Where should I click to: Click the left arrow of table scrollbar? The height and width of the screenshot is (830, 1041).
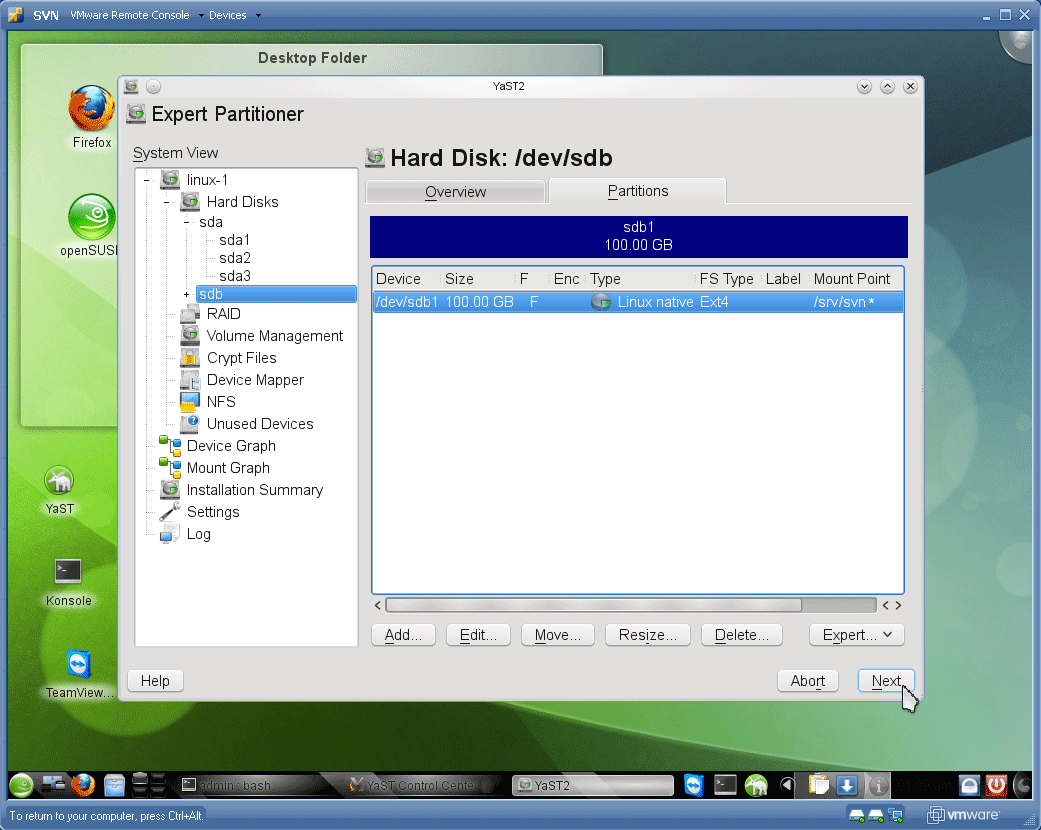coord(378,605)
